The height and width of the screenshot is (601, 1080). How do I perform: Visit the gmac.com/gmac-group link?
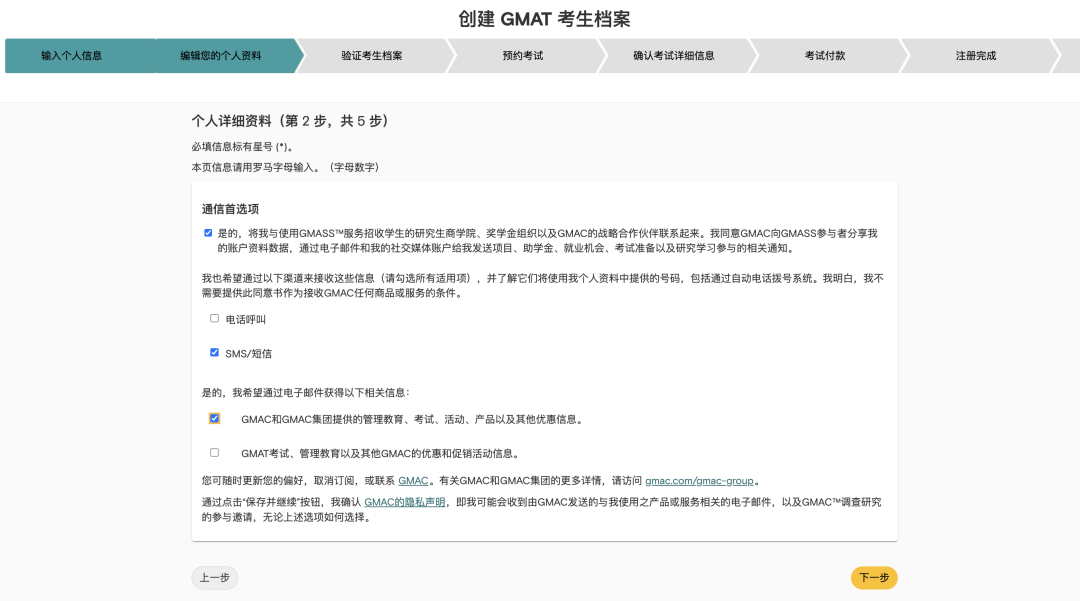point(699,481)
